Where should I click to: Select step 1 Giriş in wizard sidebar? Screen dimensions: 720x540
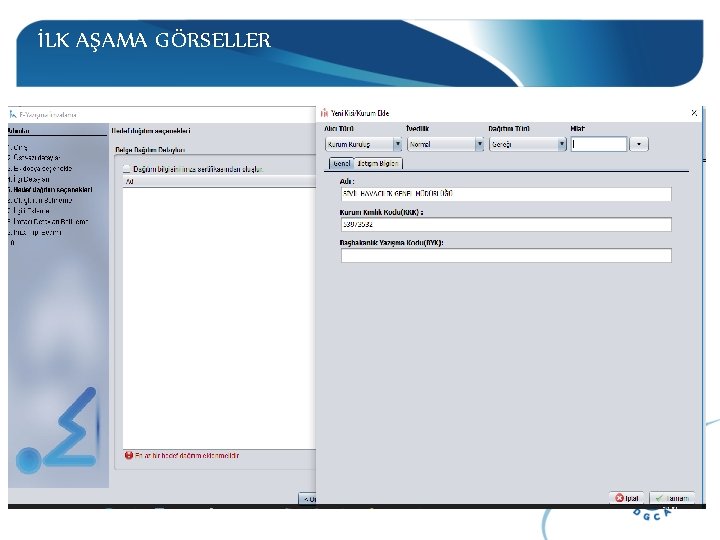coord(18,147)
